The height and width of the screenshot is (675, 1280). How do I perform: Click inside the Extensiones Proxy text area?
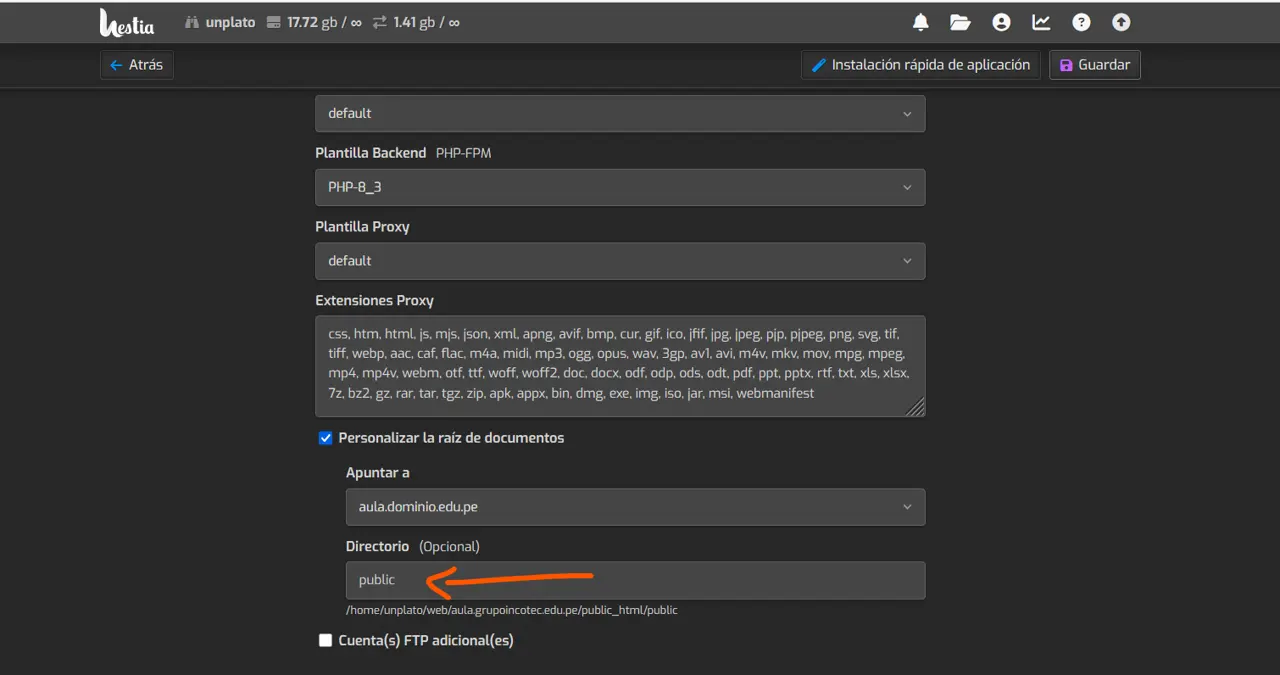(620, 366)
